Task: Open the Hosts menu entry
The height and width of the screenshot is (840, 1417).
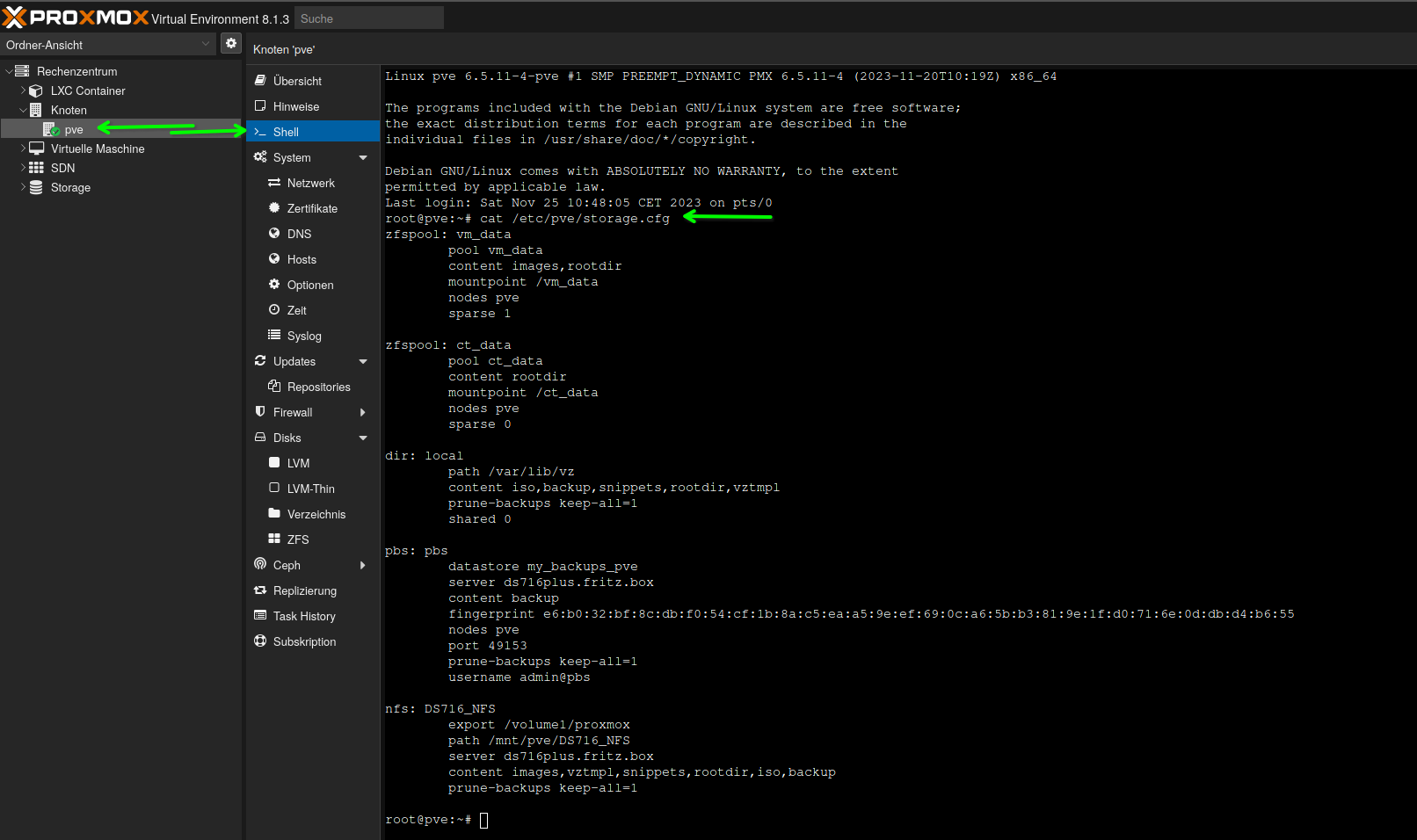Action: 313,259
